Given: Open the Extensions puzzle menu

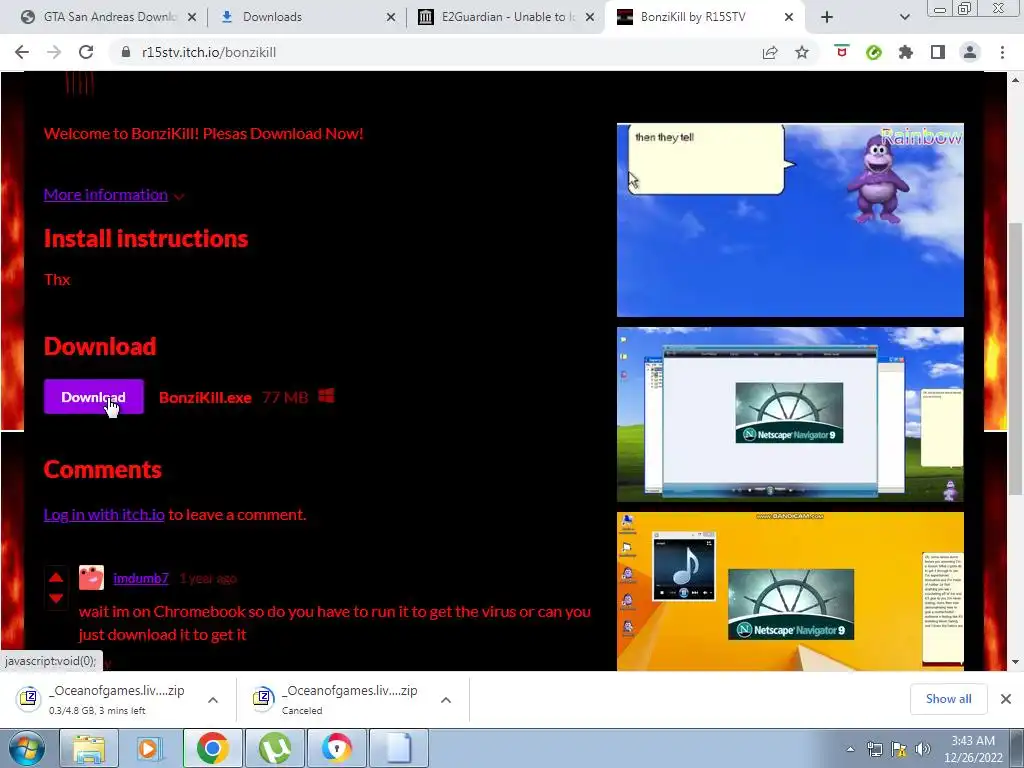Looking at the screenshot, I should 906,52.
